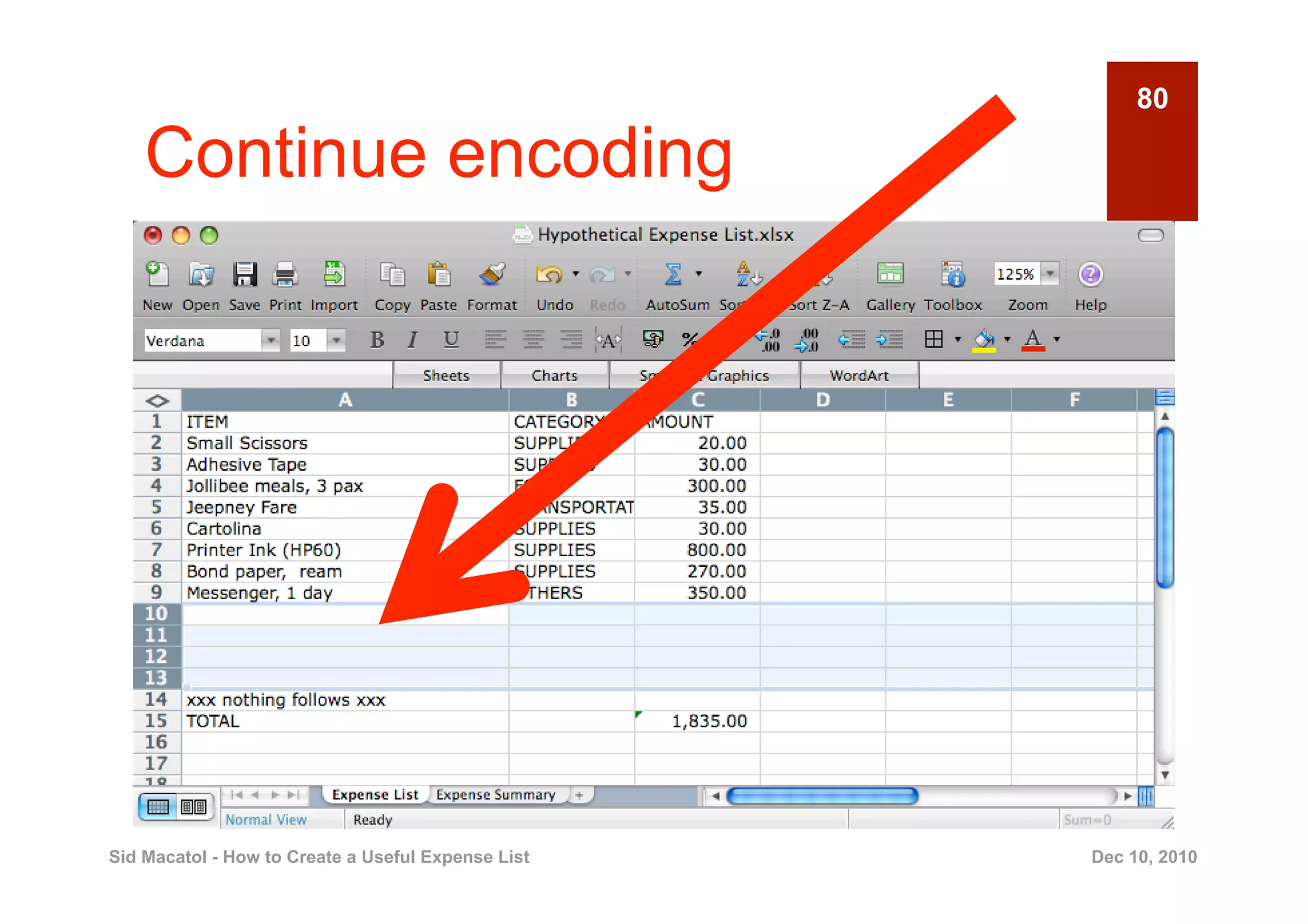Toggle italic formatting
This screenshot has width=1308, height=924.
point(413,340)
